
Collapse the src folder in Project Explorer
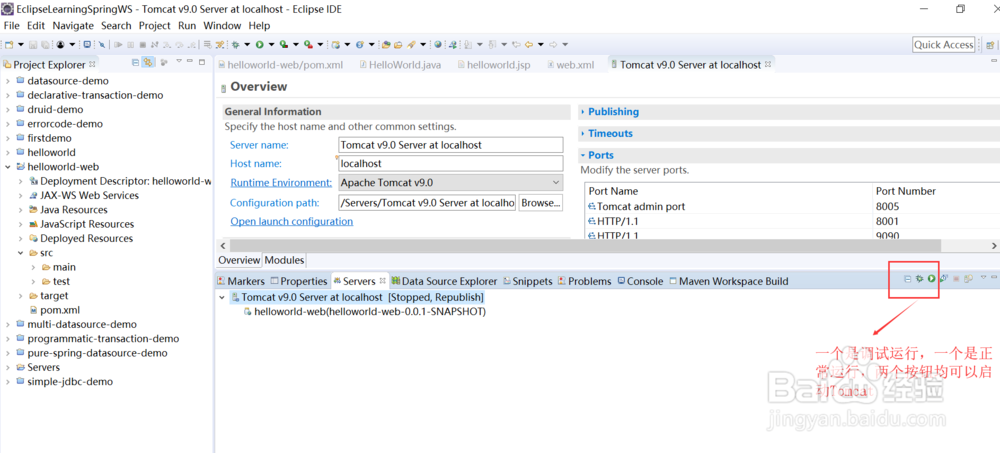(20, 253)
